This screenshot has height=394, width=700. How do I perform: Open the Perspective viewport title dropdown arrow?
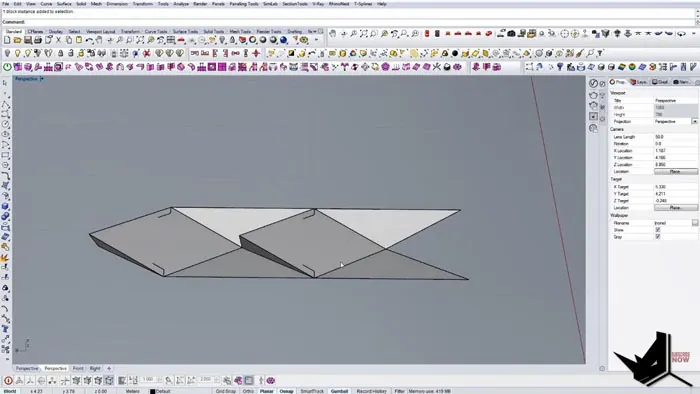click(x=42, y=79)
